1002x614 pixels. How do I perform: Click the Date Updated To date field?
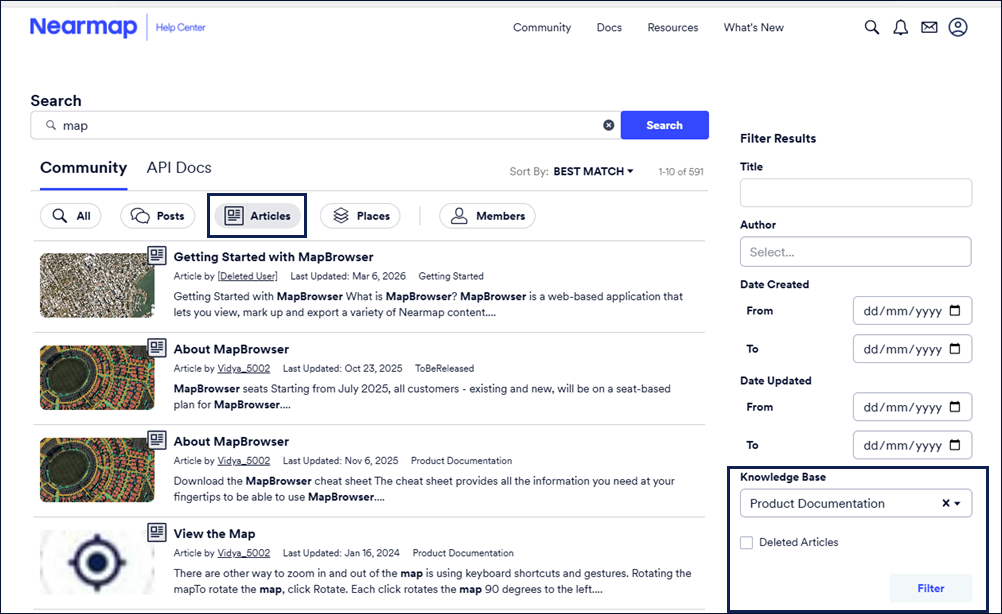coord(912,445)
